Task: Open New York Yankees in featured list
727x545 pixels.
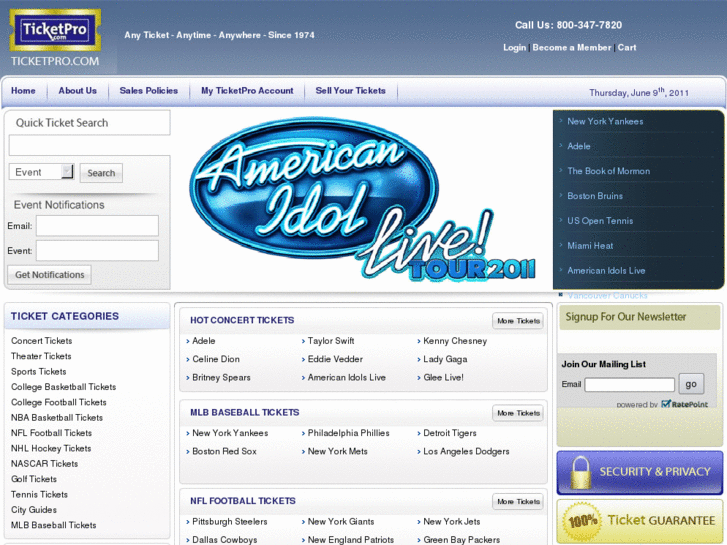Action: click(605, 122)
